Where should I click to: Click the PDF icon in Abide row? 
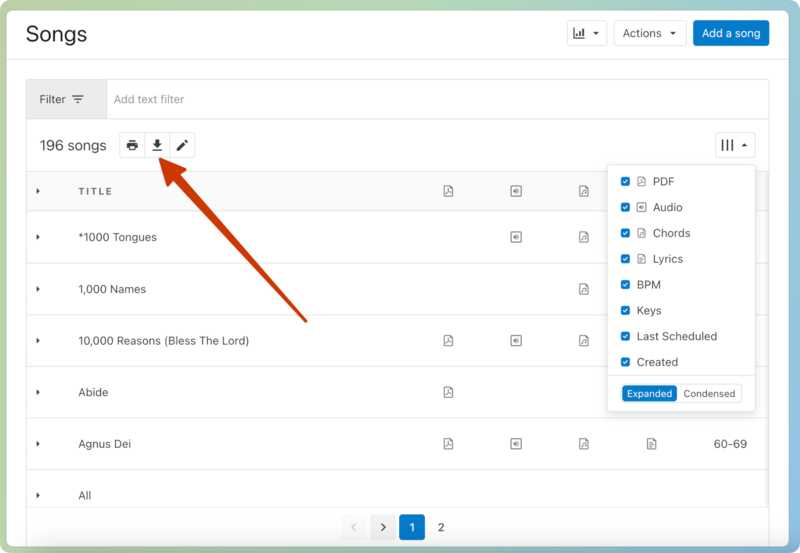pyautogui.click(x=448, y=392)
